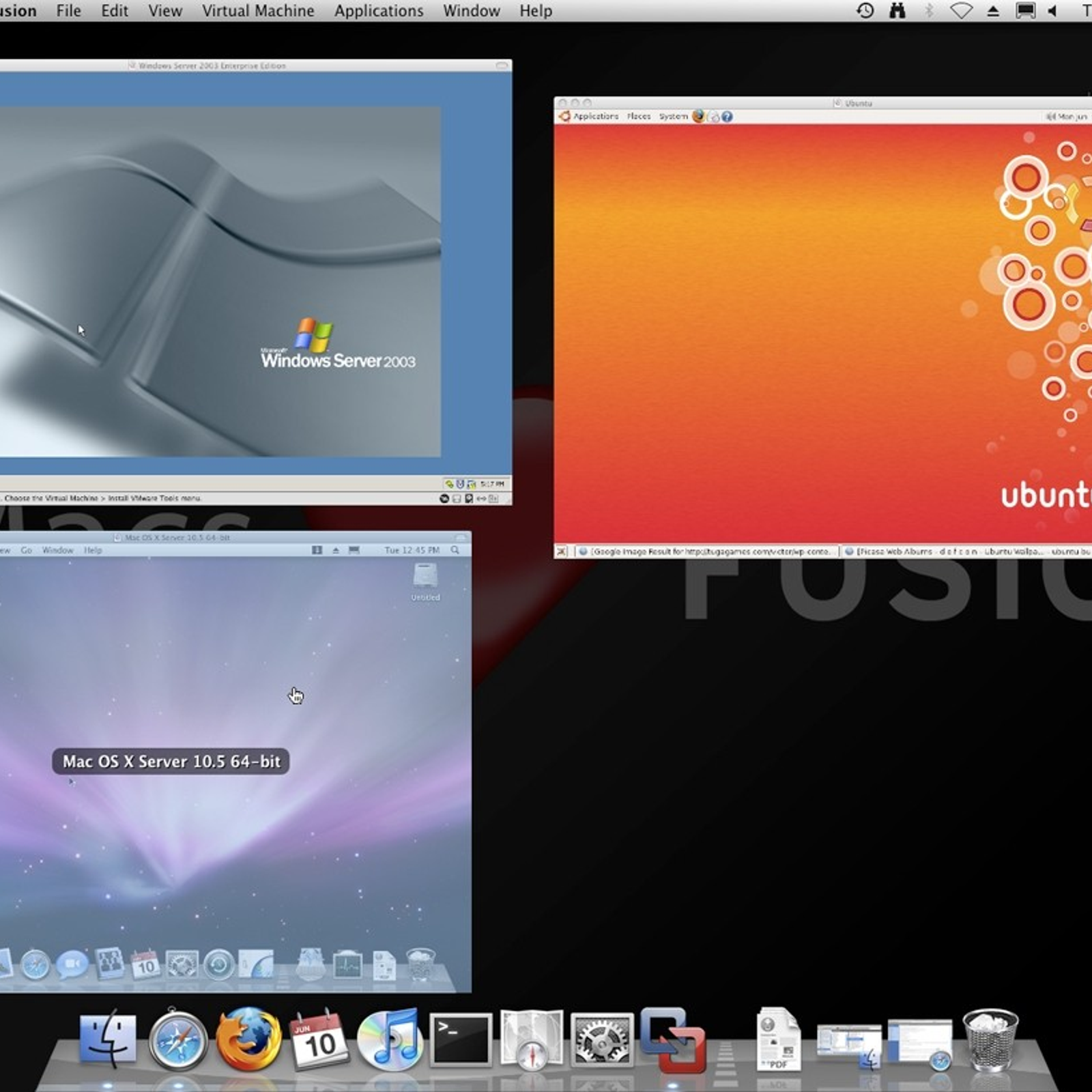Click the eject icon in the guest Mac menu bar

point(336,550)
